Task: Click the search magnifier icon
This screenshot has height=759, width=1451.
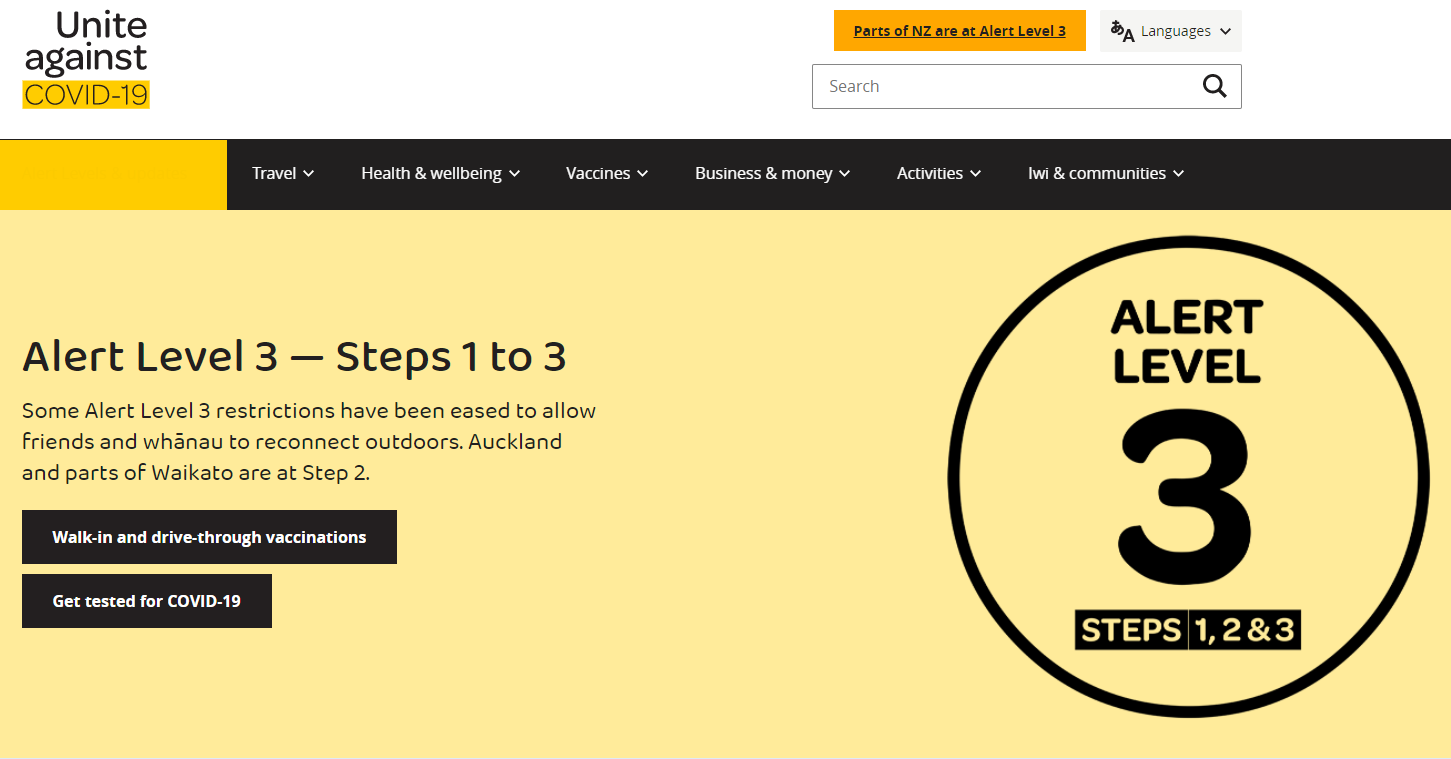Action: [1214, 86]
